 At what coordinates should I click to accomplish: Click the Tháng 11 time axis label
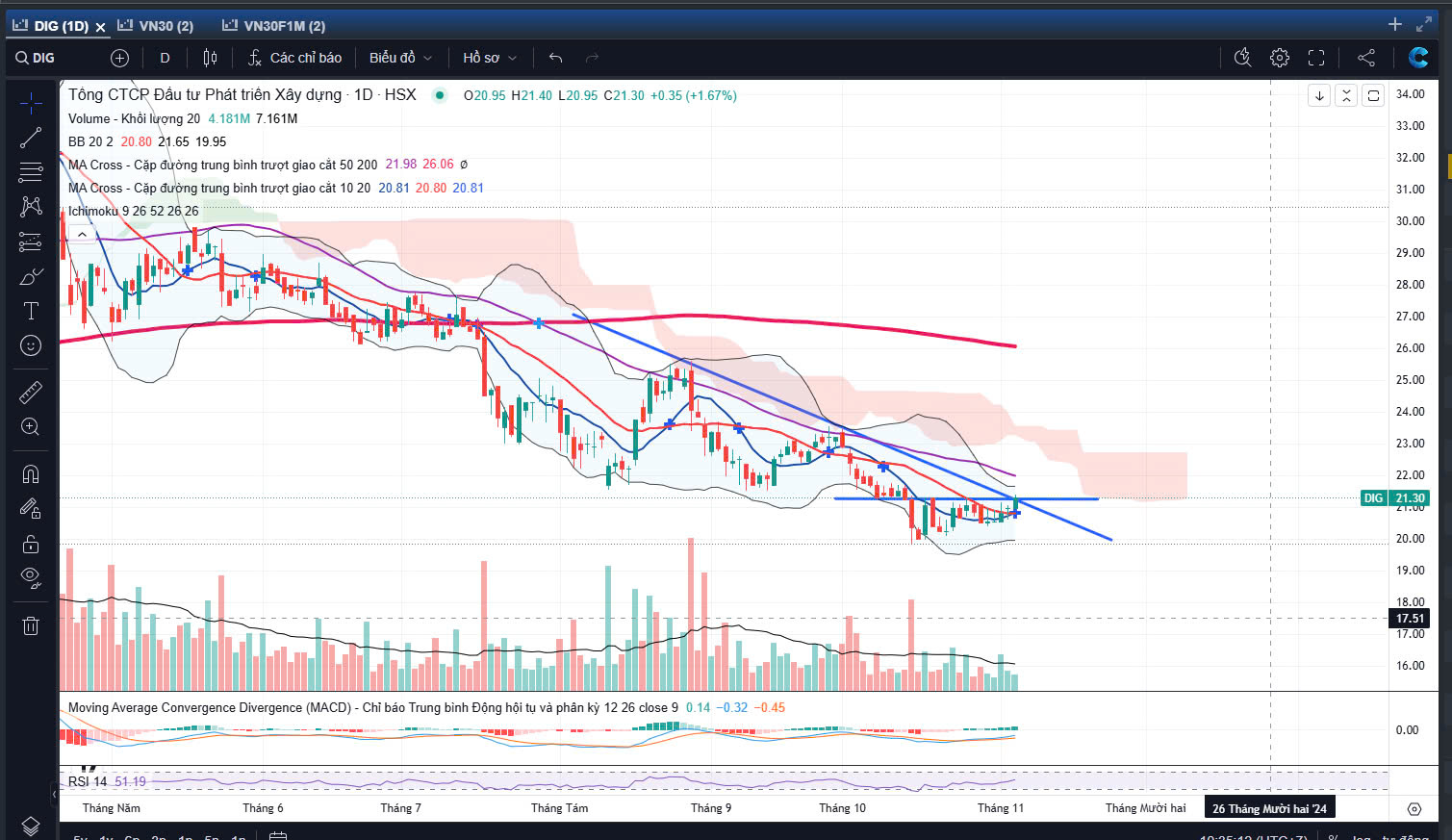coord(1001,808)
